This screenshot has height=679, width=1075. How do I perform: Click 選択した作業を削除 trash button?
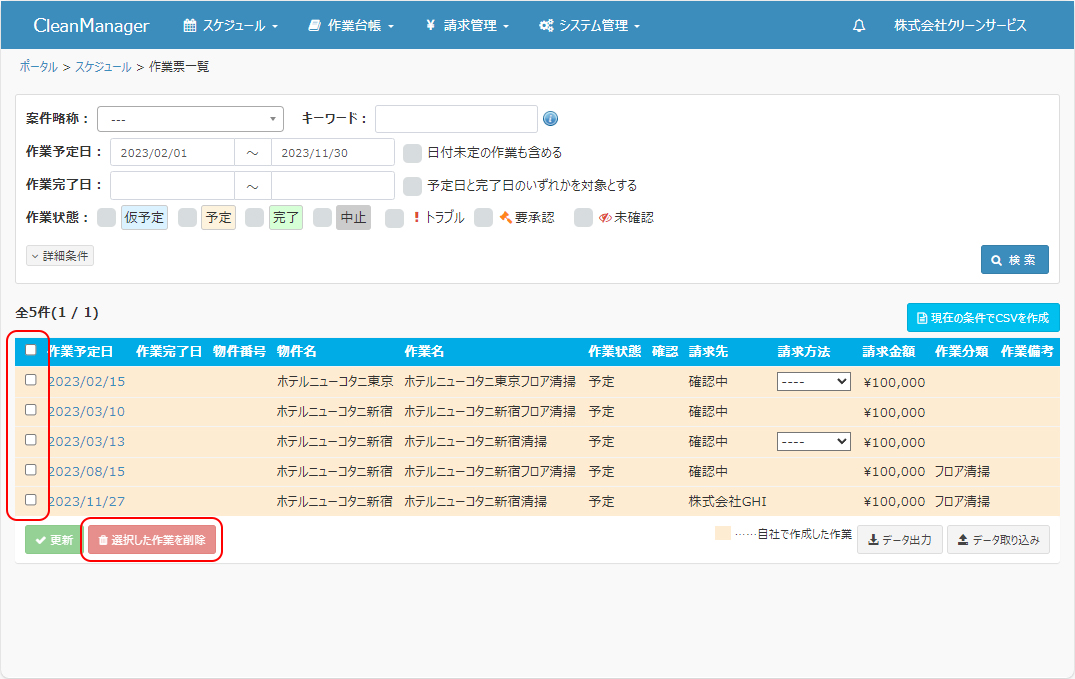(151, 540)
